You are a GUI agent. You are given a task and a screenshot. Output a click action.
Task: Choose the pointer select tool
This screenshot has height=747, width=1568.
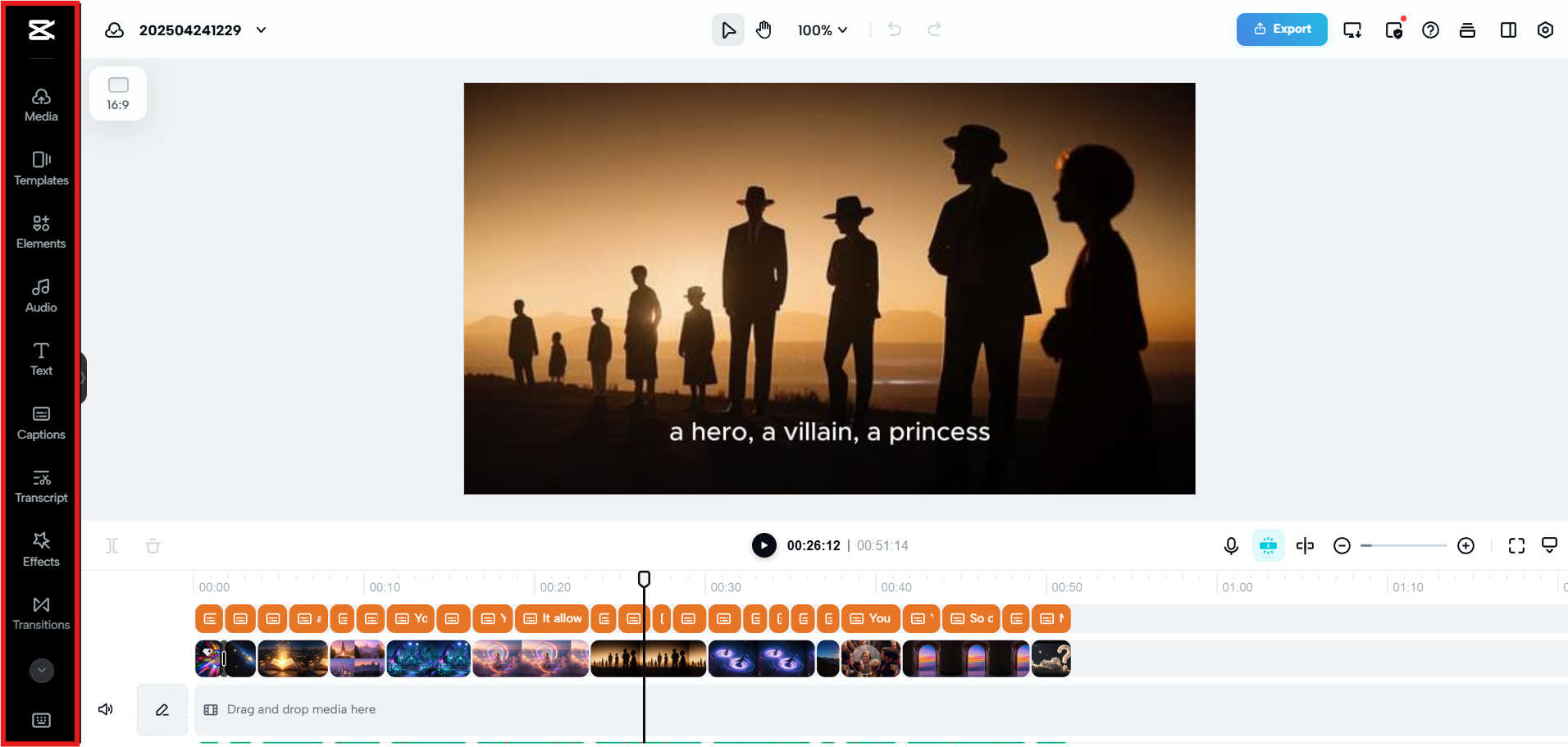click(728, 30)
